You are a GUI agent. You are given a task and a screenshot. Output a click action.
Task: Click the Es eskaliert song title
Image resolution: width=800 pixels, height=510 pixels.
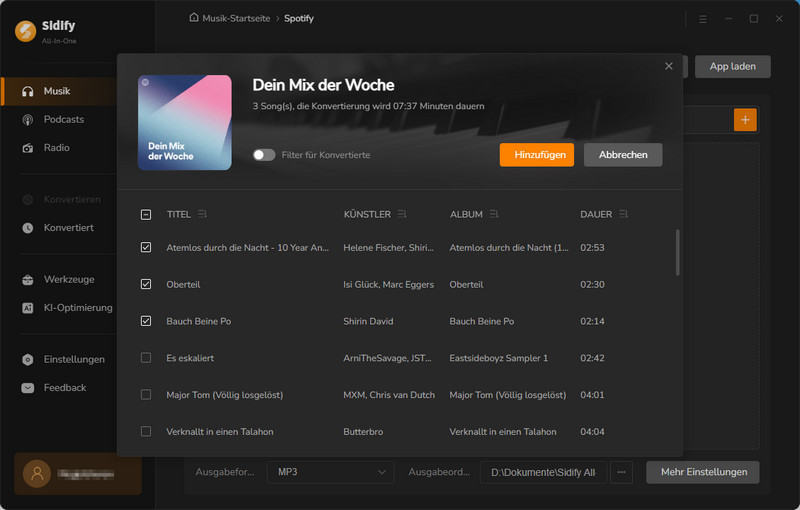tap(190, 358)
